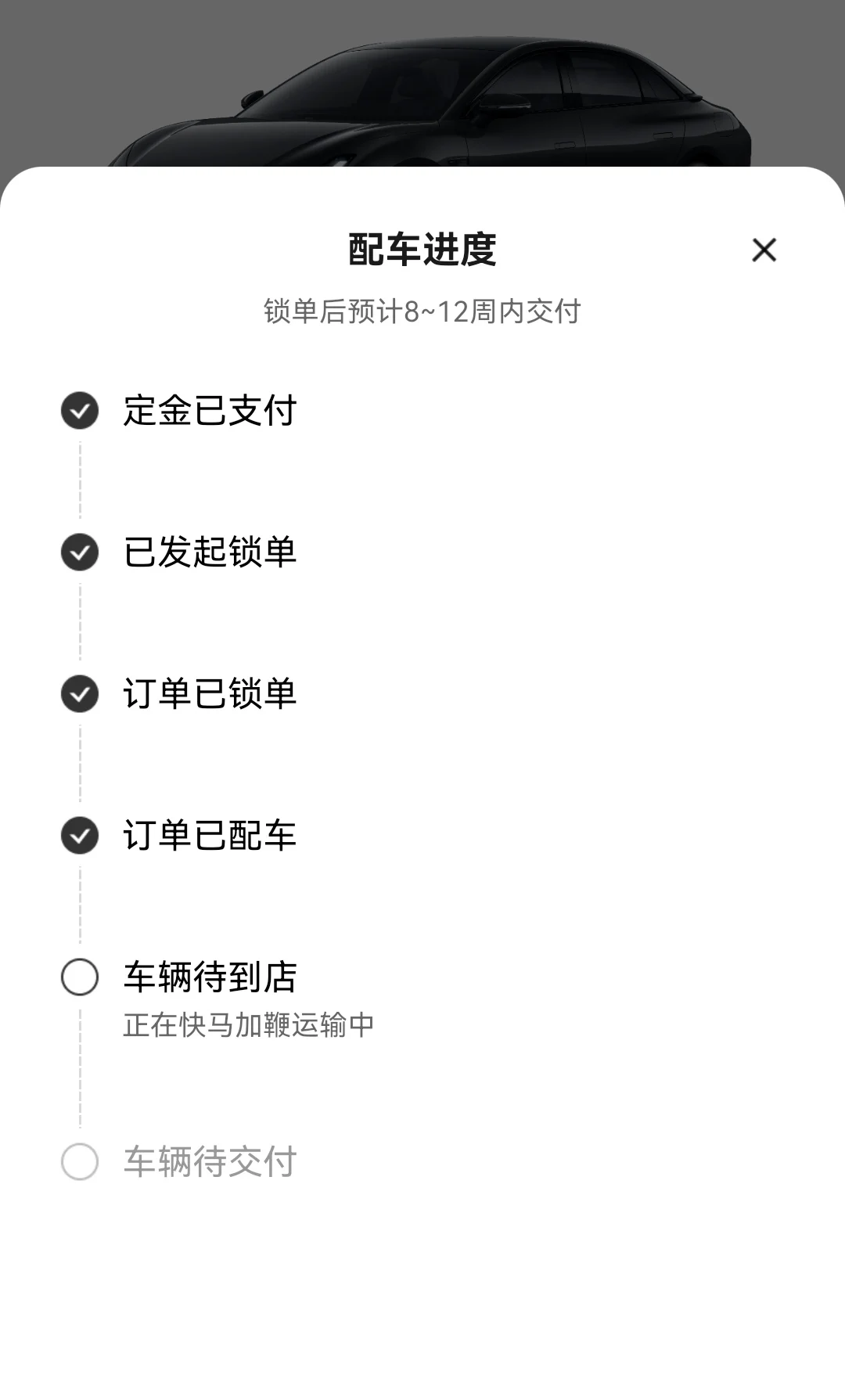Tap the 配车进度 title

[x=422, y=250]
